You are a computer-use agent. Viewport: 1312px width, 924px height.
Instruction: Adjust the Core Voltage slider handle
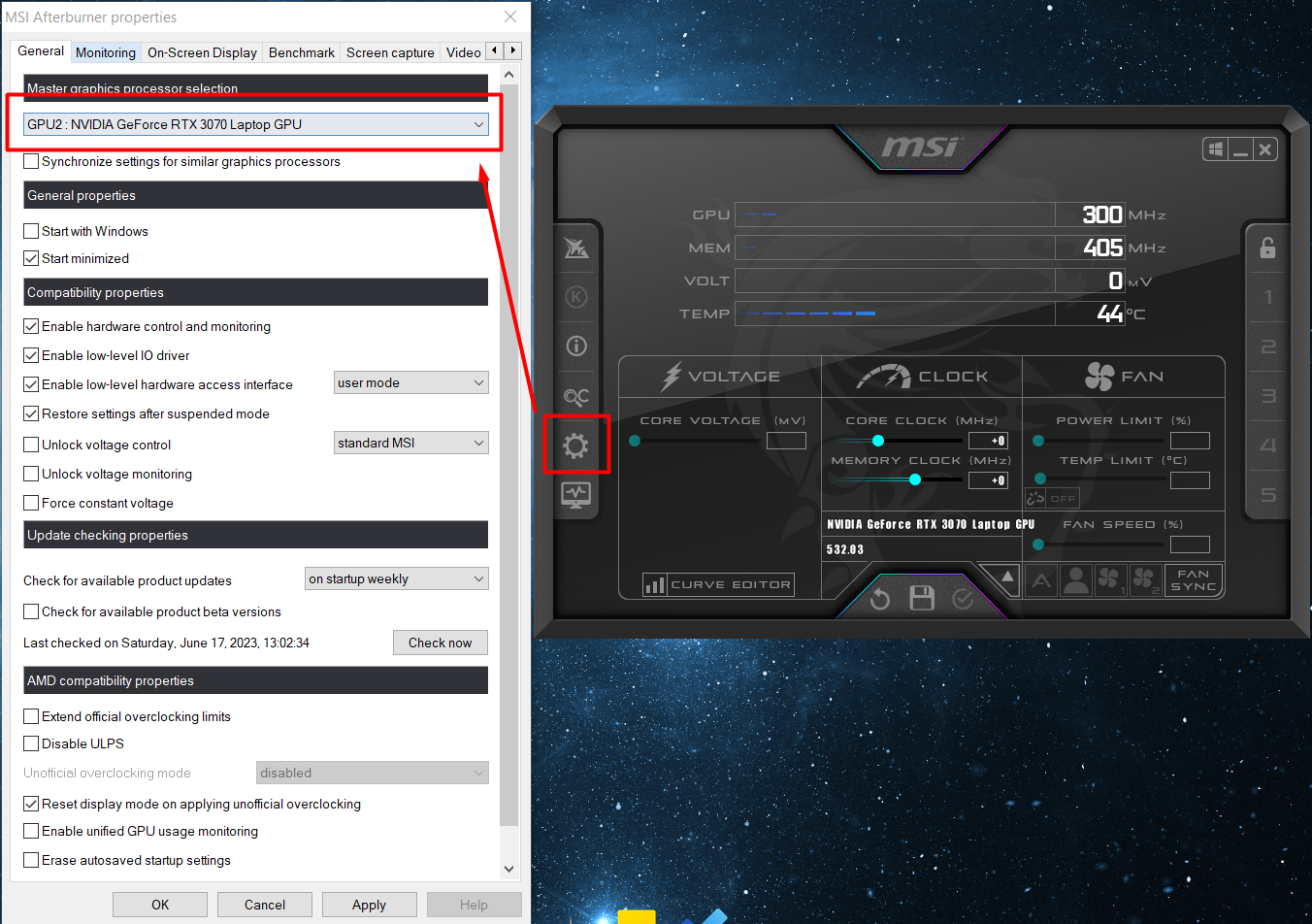(x=635, y=441)
